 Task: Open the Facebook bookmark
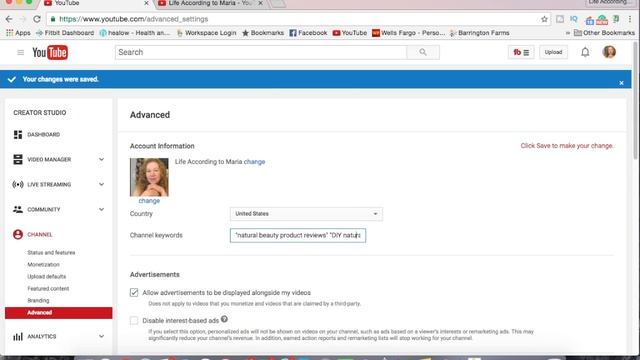coord(308,33)
